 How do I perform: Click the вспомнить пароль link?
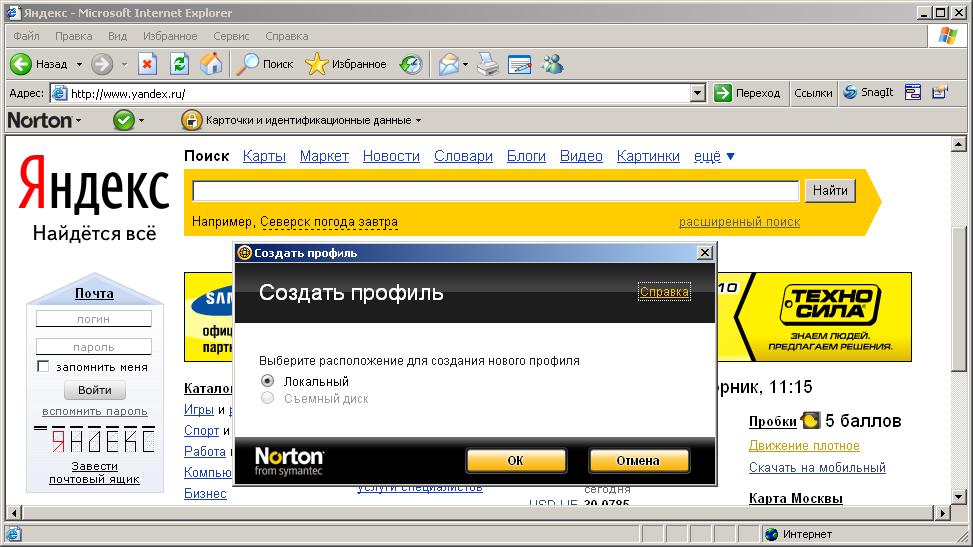(x=94, y=411)
